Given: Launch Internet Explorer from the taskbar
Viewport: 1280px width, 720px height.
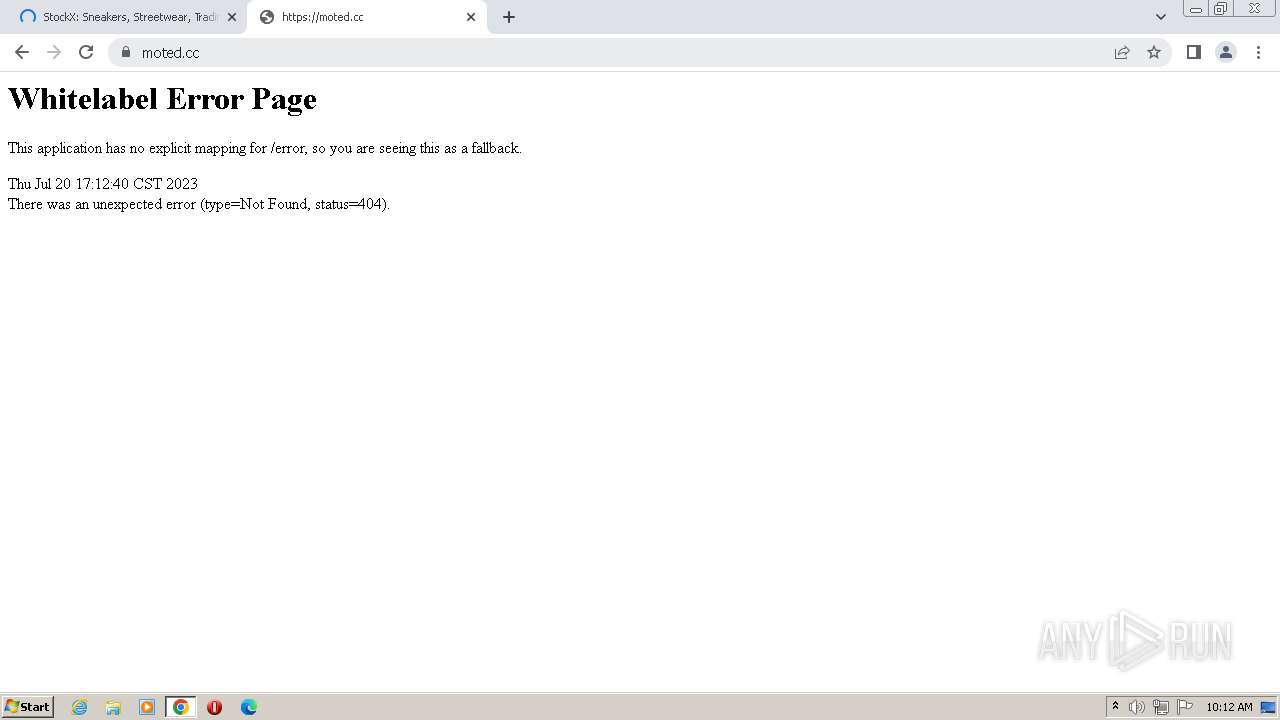Looking at the screenshot, I should (x=80, y=707).
